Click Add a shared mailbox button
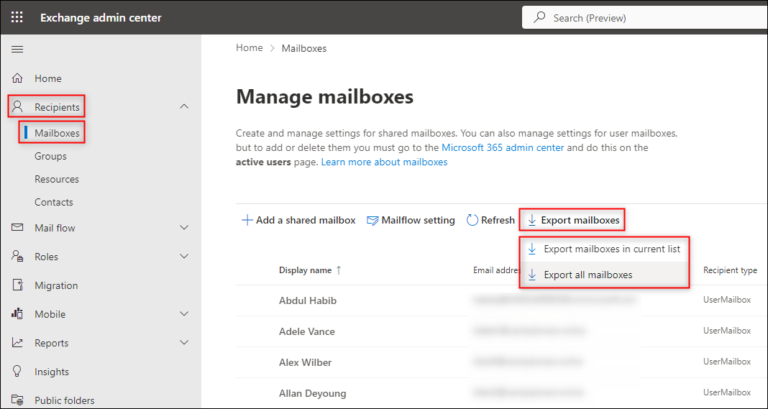 299,220
